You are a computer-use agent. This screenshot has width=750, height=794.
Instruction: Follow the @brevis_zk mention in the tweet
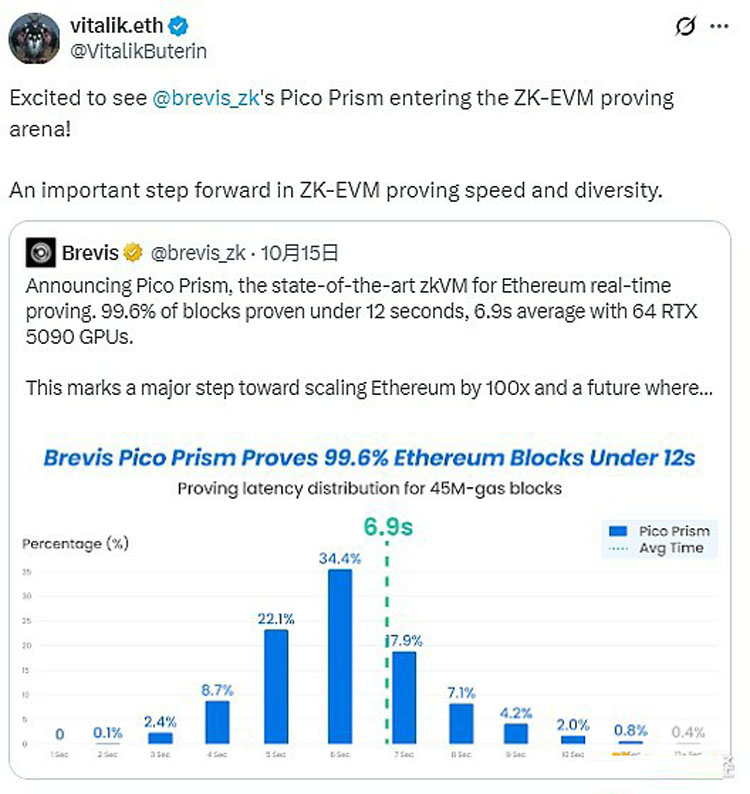tap(203, 99)
